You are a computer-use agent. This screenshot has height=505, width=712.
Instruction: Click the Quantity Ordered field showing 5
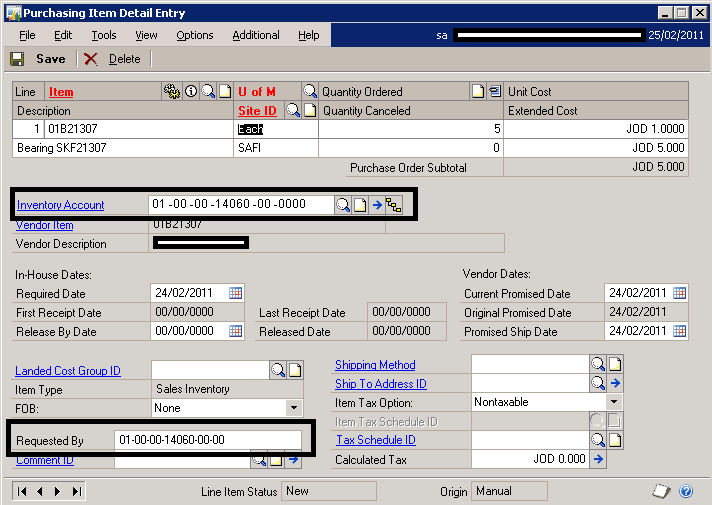tap(411, 129)
